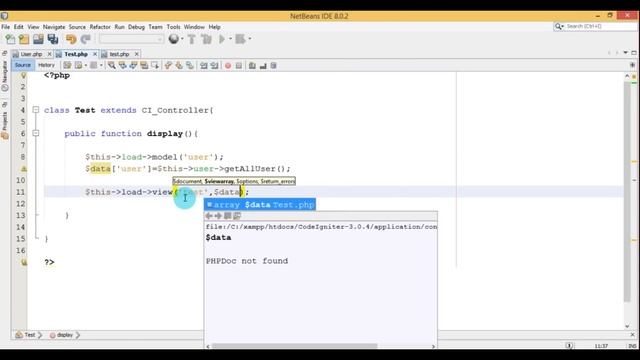Click the Build Project hammer icon
Viewport: 640px width, 360px height.
click(191, 39)
